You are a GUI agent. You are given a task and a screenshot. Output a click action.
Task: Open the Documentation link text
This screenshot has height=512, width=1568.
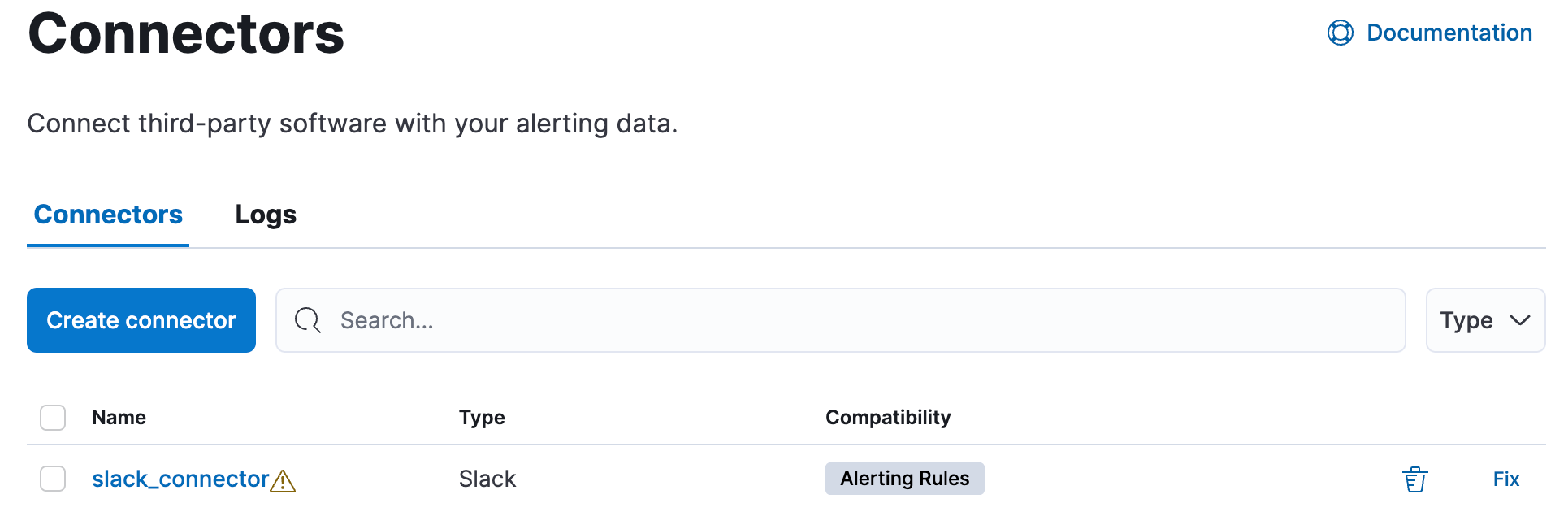coord(1449,33)
